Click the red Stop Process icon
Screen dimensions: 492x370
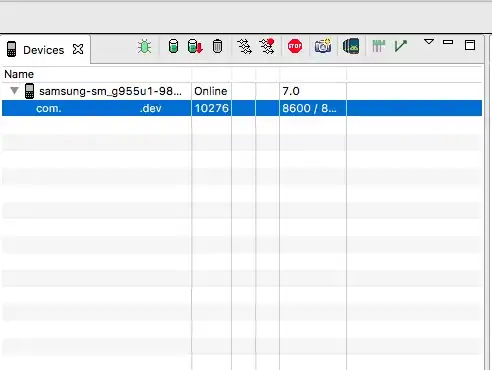pyautogui.click(x=295, y=46)
